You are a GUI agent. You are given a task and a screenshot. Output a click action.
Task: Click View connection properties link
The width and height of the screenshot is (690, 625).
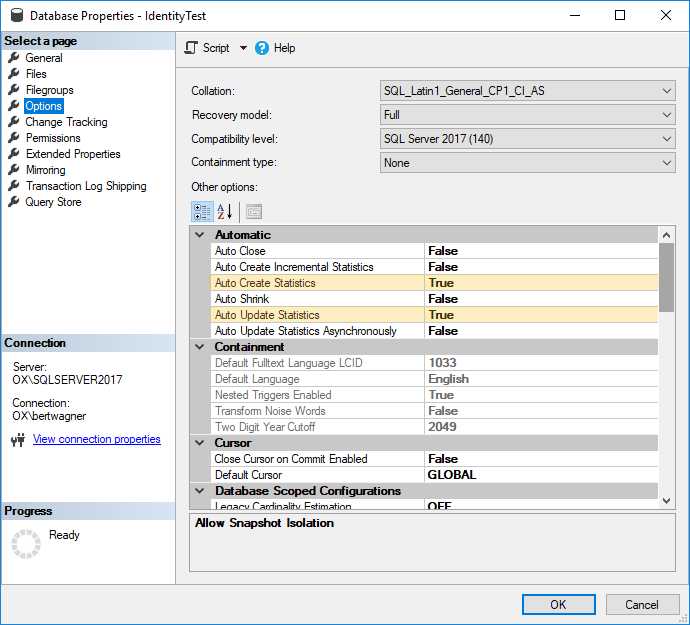[96, 439]
